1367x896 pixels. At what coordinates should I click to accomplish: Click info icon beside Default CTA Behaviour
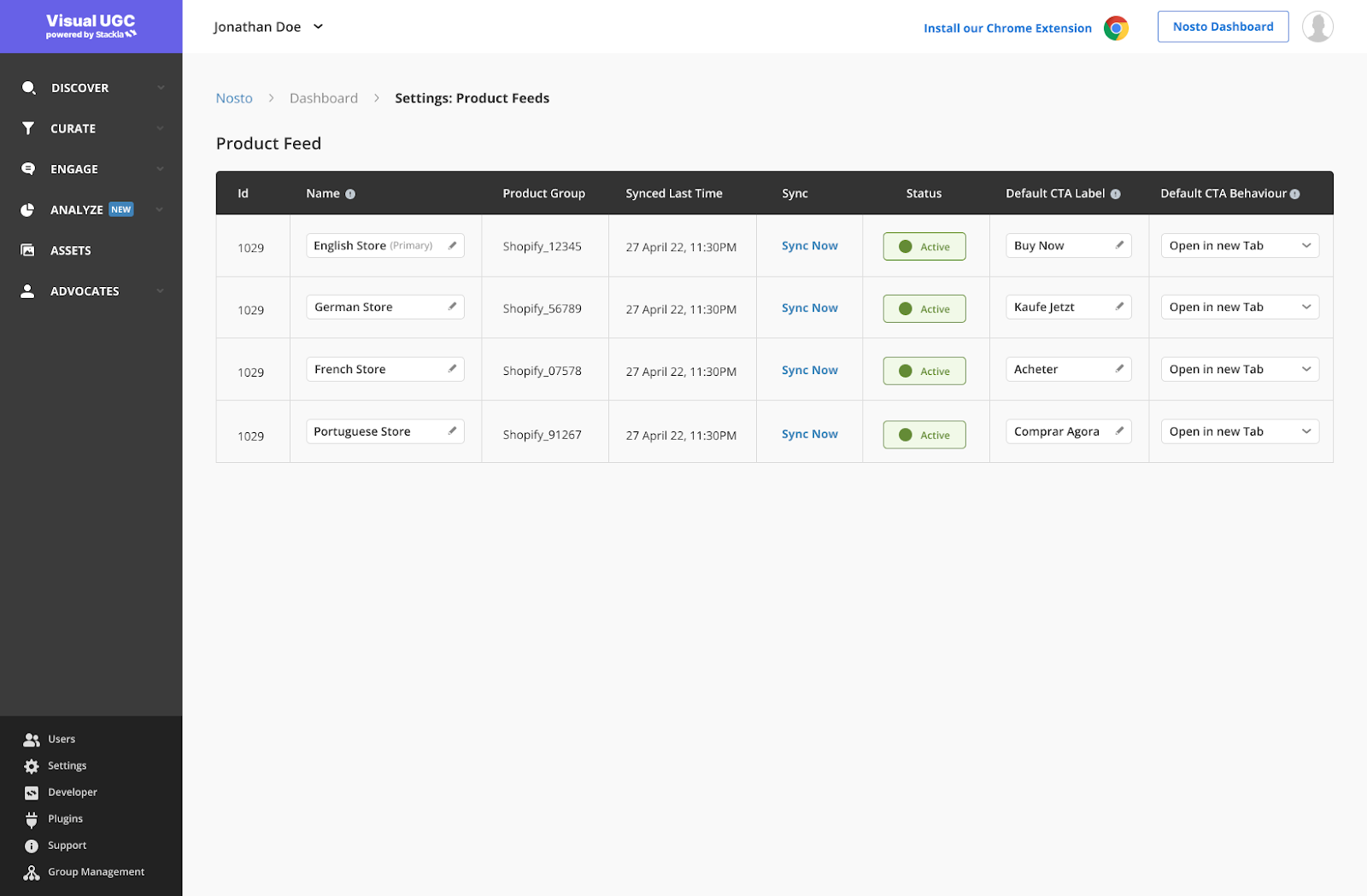coord(1294,194)
